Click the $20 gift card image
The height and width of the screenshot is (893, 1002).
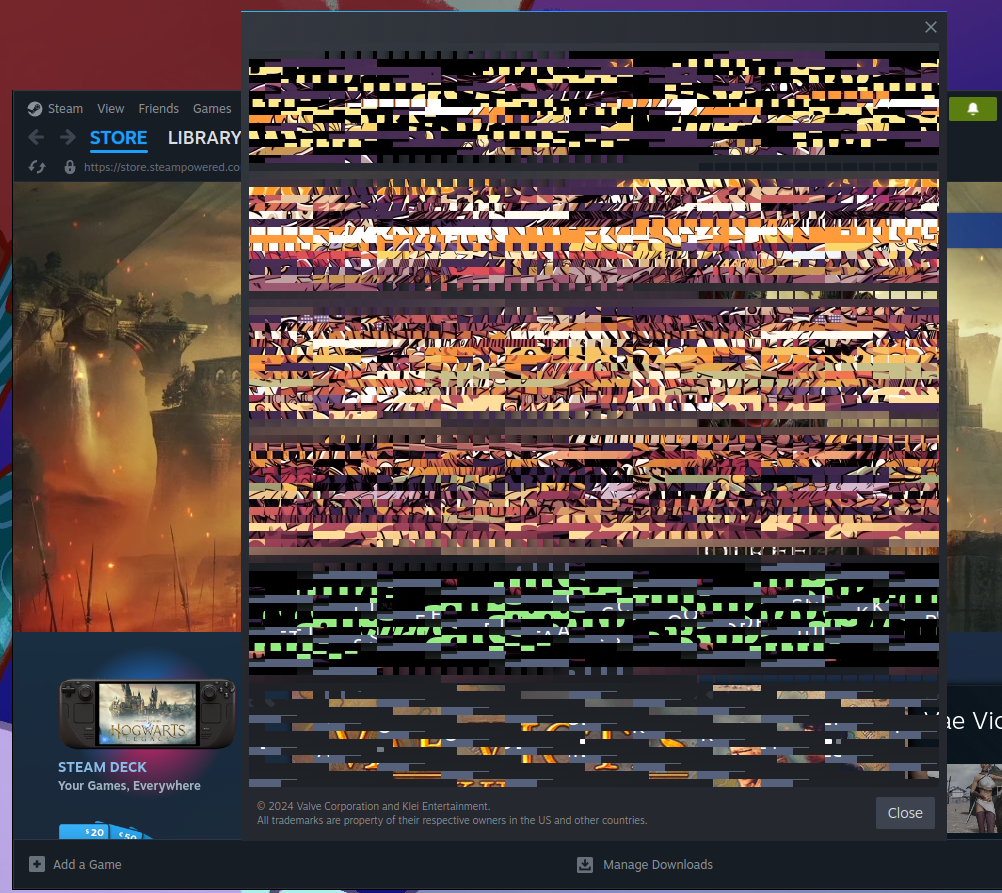tap(84, 831)
